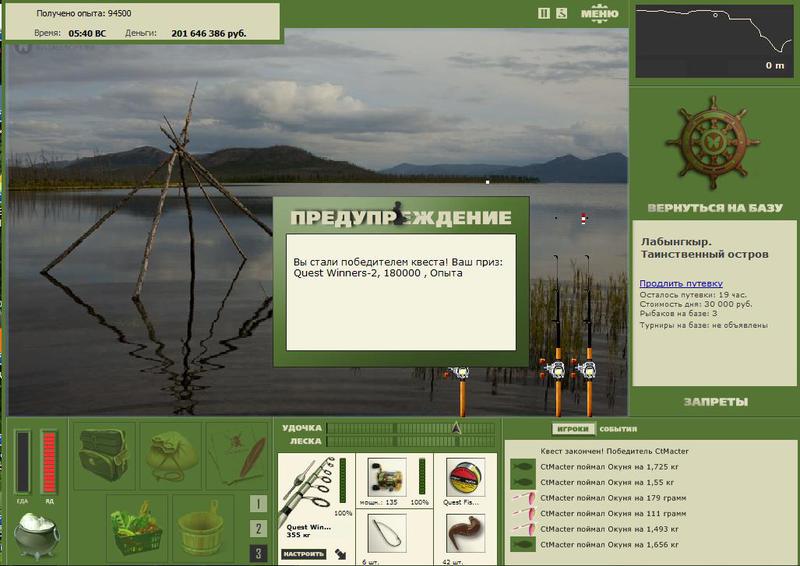Click the Quest Winners rod image
Image resolution: width=800 pixels, height=566 pixels.
[307, 489]
